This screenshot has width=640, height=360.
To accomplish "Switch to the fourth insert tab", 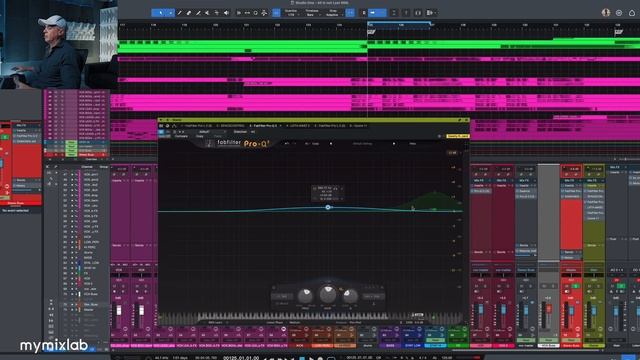I will click(x=299, y=126).
